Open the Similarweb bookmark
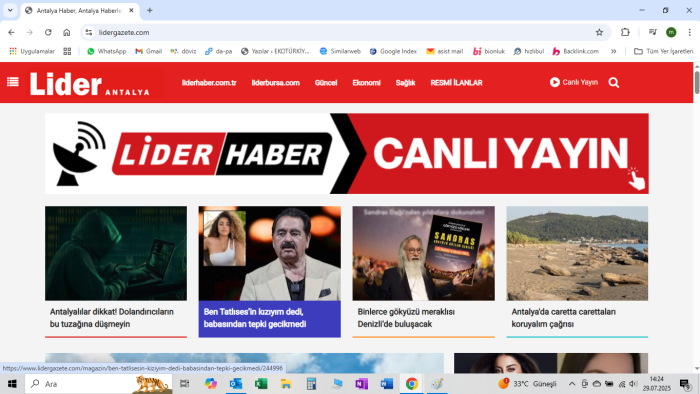The width and height of the screenshot is (700, 394). (340, 51)
